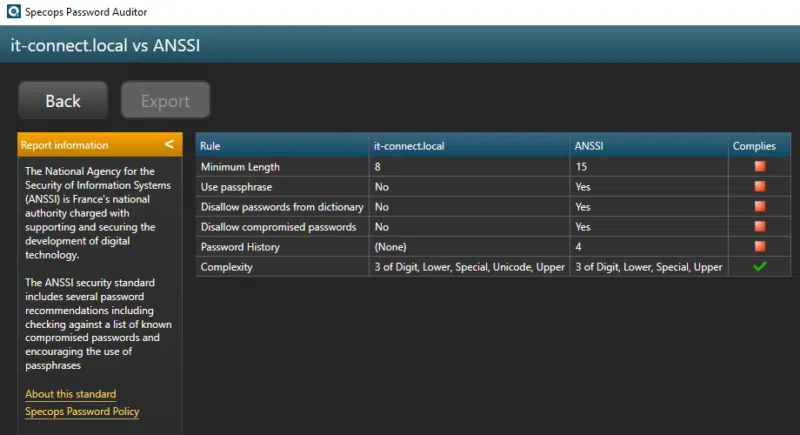
Task: Sort by the Rule column header
Action: [x=283, y=146]
